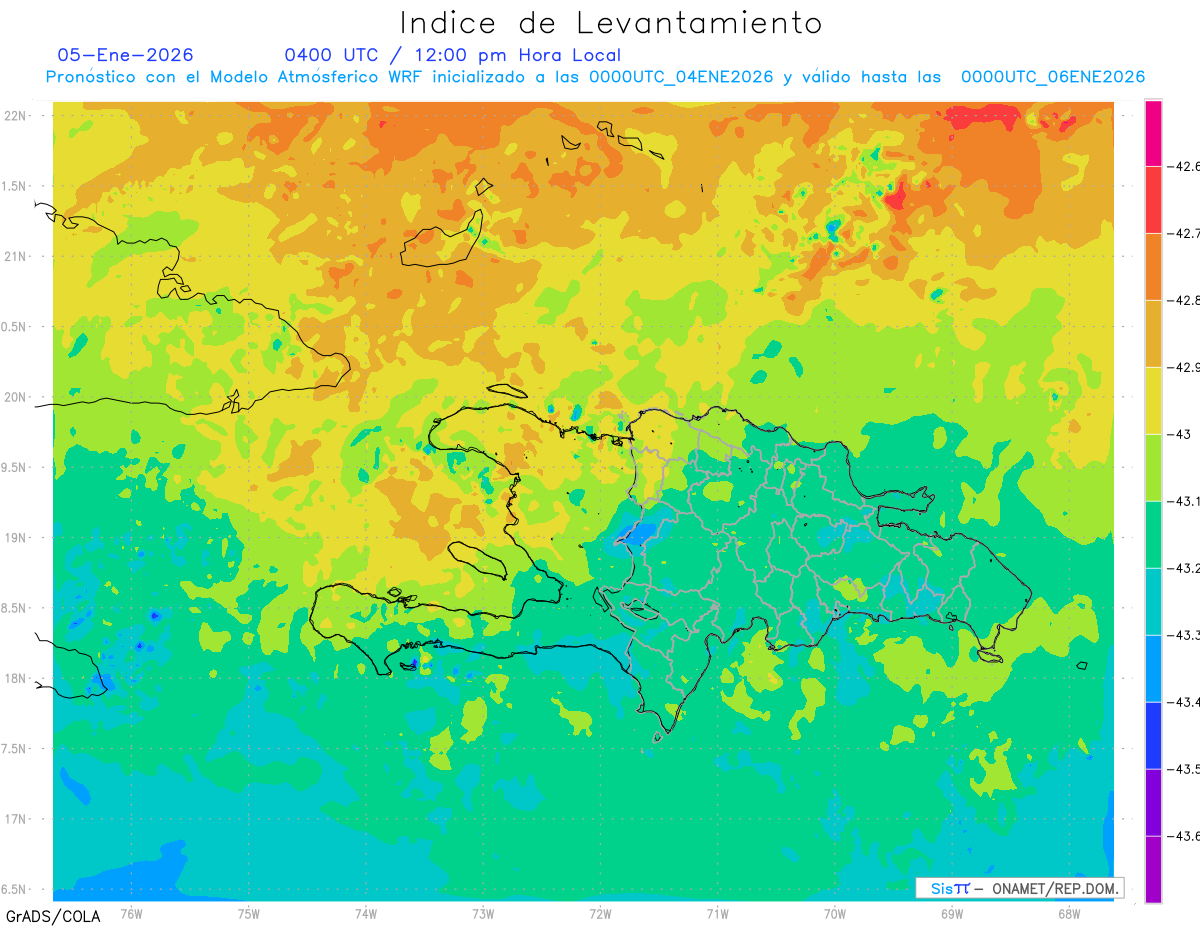
Task: Click the colorbar value '-43.3'
Action: click(1183, 635)
